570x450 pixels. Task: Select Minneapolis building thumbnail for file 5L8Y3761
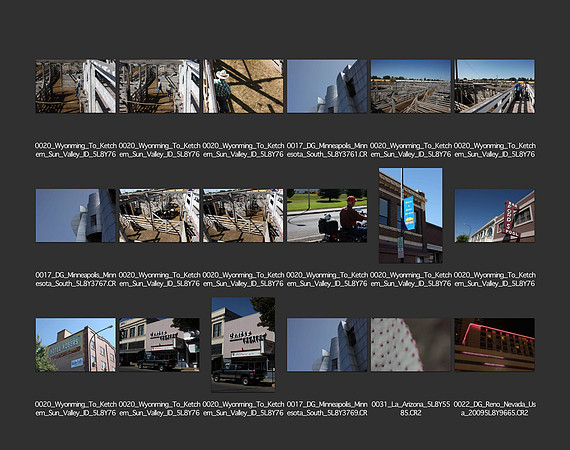tap(327, 86)
